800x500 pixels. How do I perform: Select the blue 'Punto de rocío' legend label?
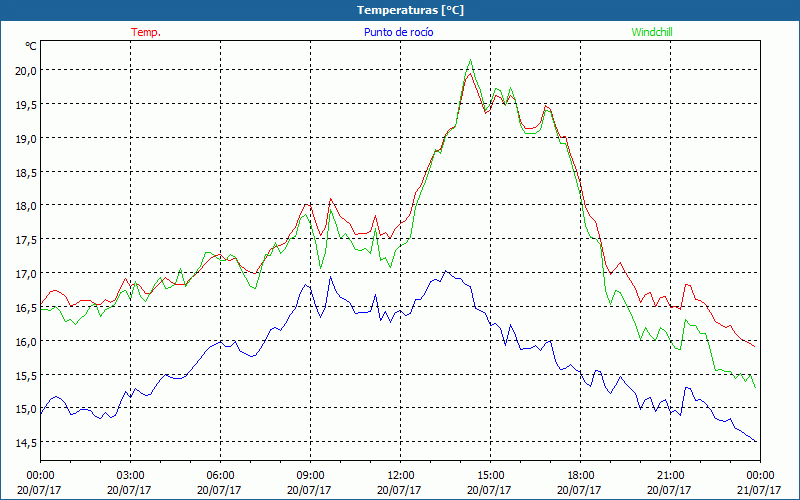398,32
